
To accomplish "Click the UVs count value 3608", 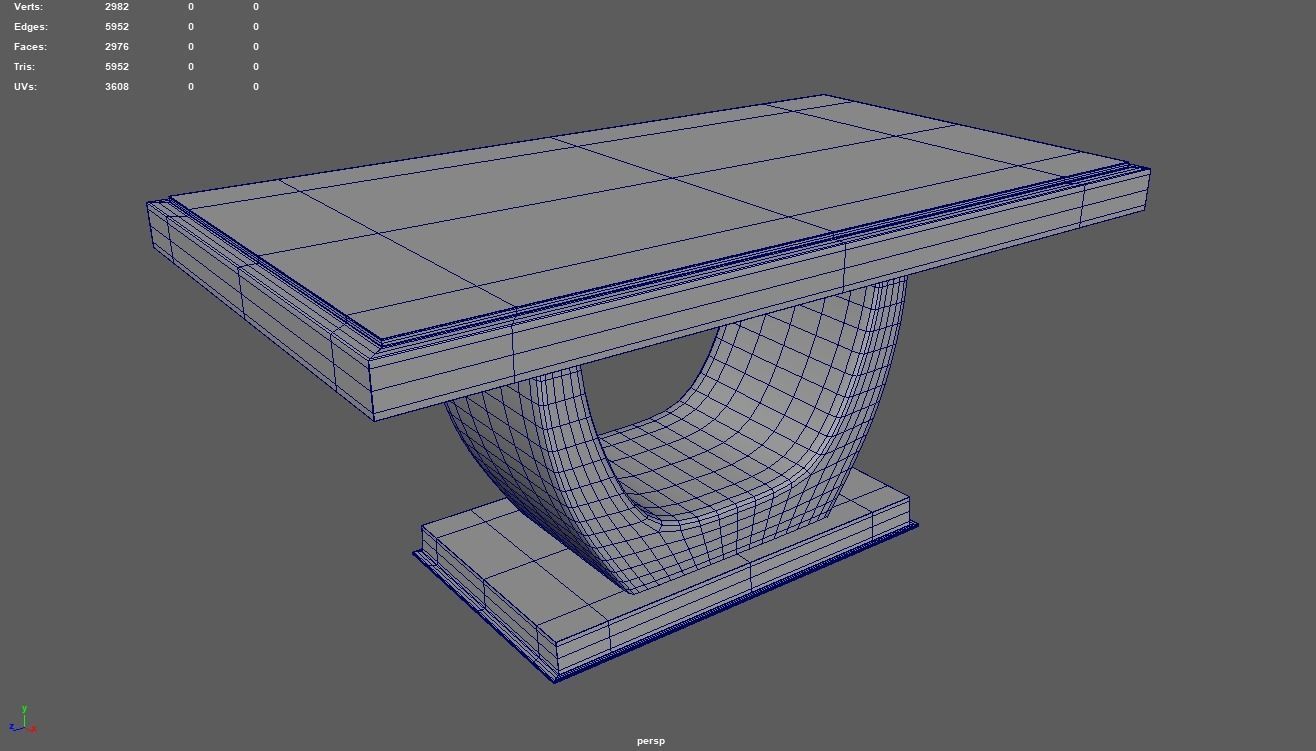I will pos(117,87).
